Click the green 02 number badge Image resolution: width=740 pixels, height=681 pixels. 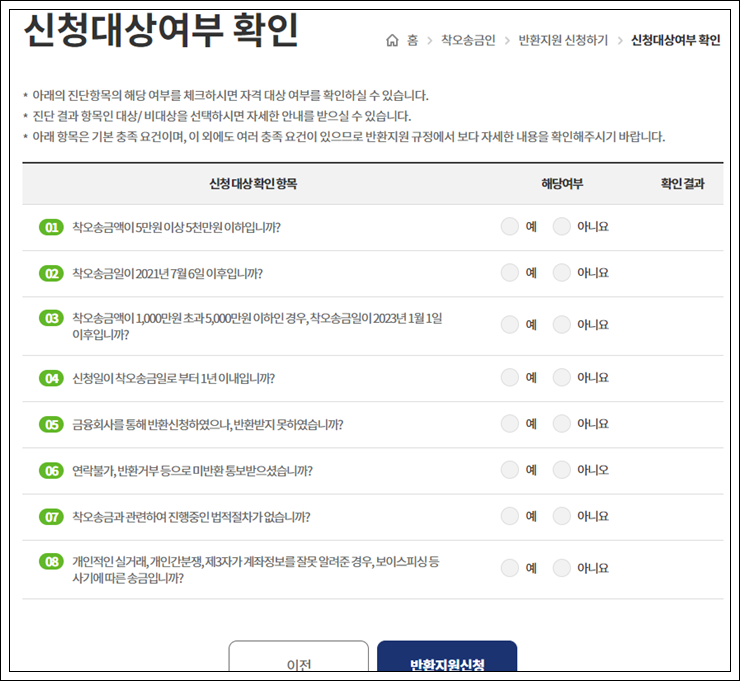[51, 274]
